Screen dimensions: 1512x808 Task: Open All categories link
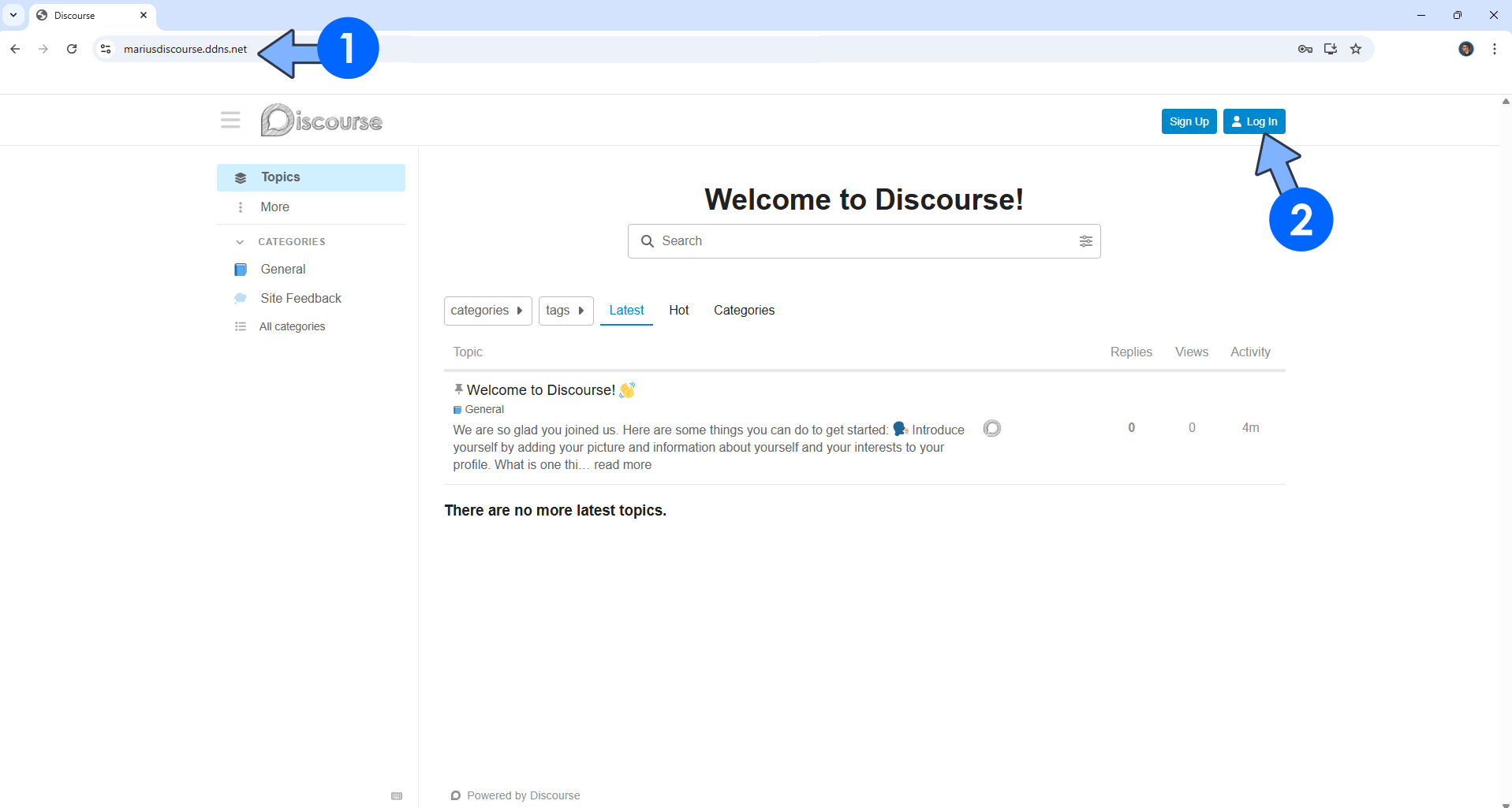[x=292, y=326]
